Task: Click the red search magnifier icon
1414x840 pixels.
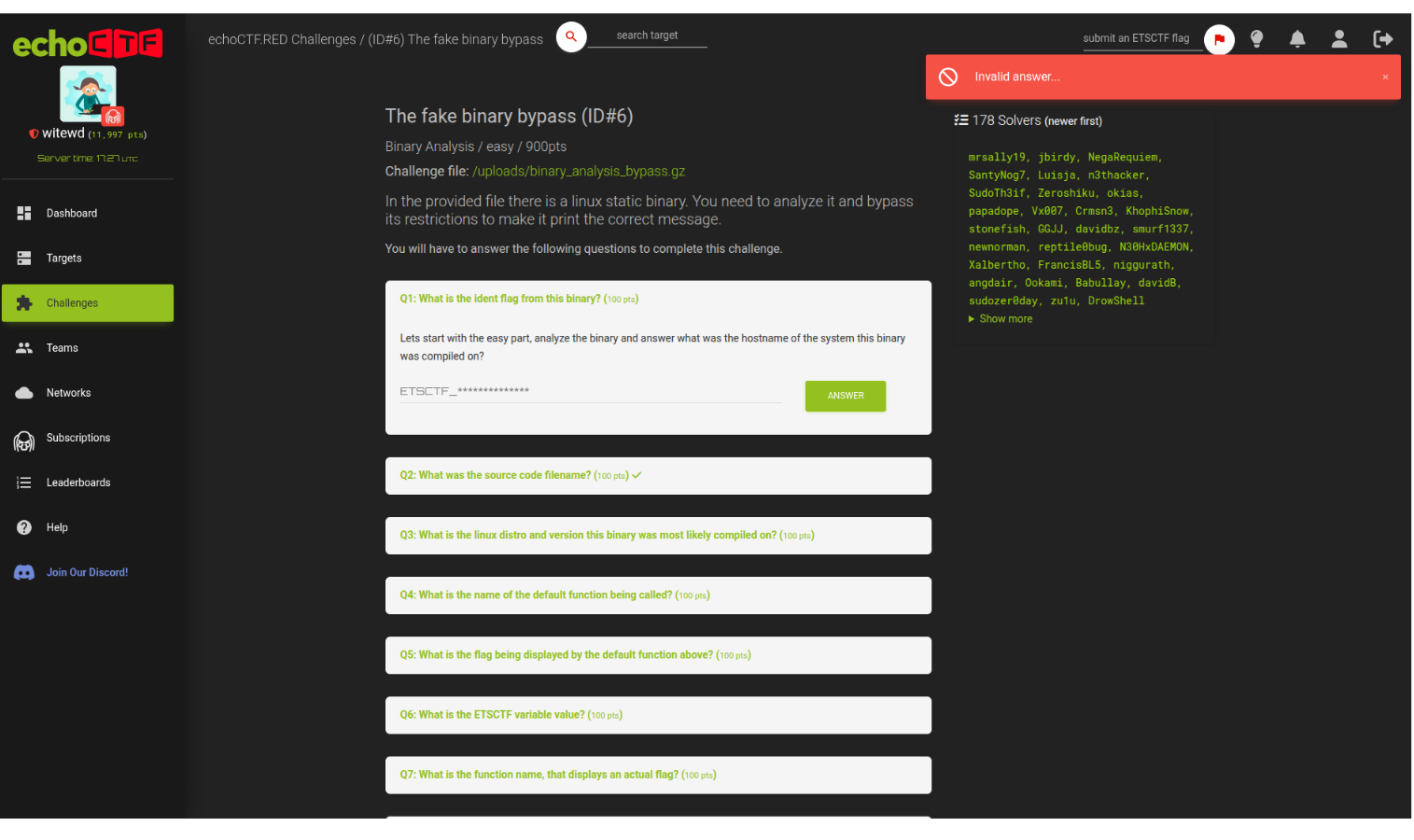Action: pyautogui.click(x=571, y=37)
